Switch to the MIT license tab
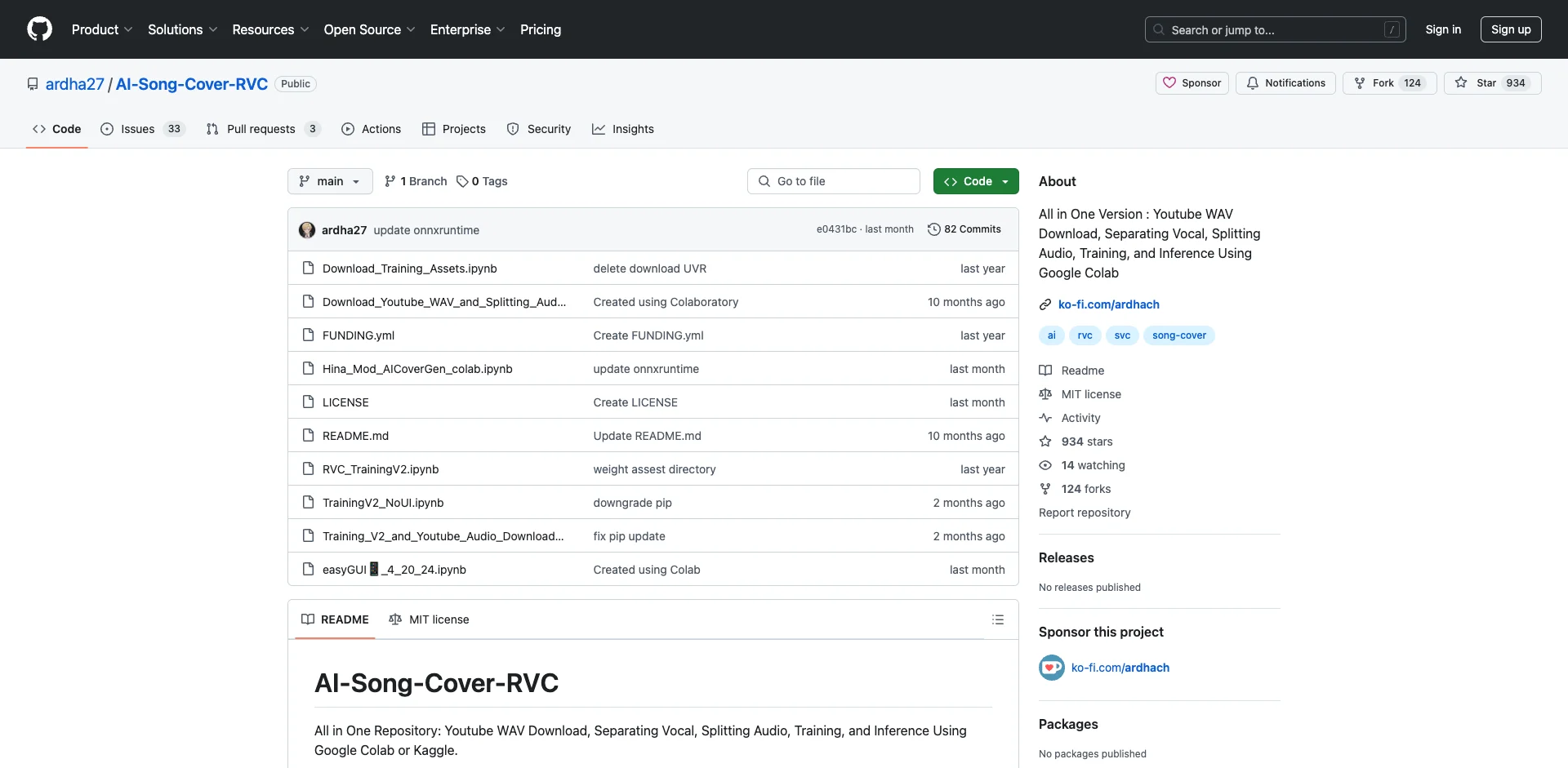The image size is (1568, 768). tap(429, 619)
